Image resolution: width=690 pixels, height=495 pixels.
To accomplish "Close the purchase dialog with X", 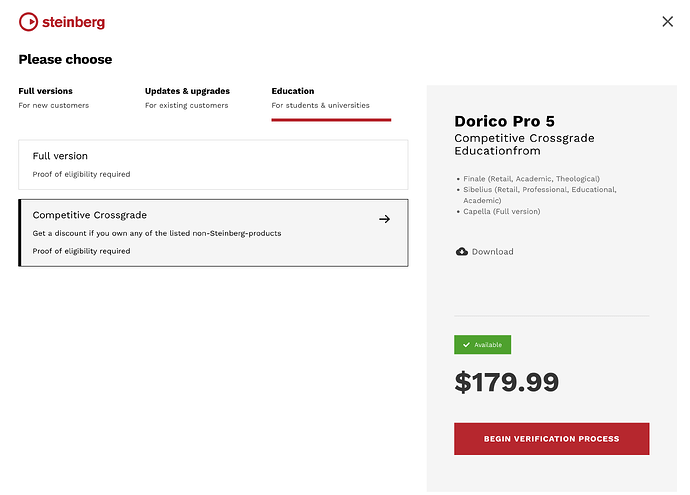I will [x=668, y=22].
